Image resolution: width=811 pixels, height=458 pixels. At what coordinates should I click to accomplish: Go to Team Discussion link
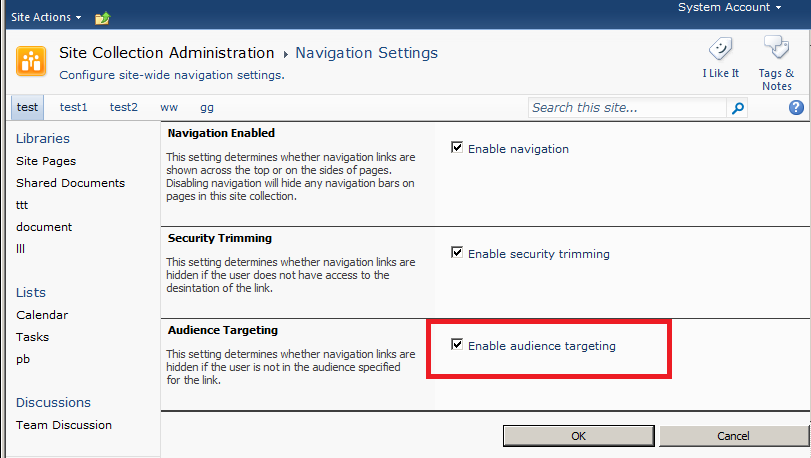pos(64,425)
